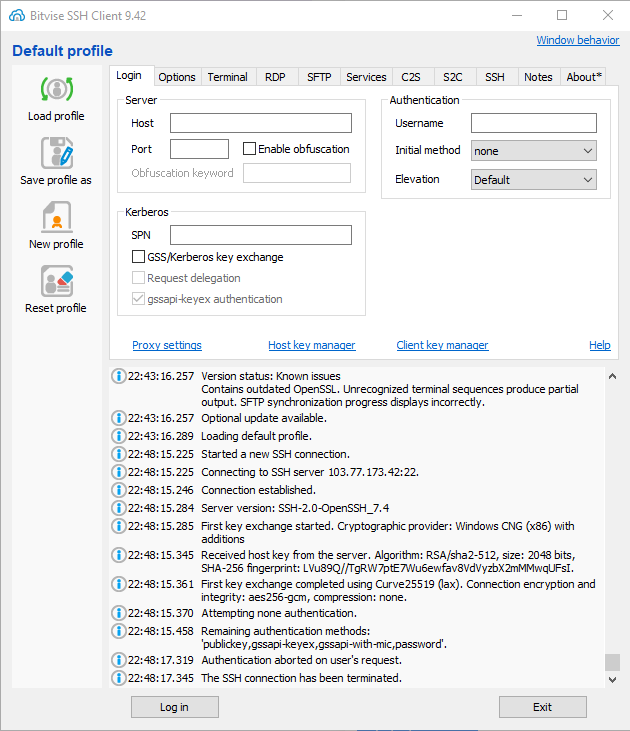Screen dimensions: 630x731
Task: Click the Save profile as icon
Action: click(x=57, y=153)
